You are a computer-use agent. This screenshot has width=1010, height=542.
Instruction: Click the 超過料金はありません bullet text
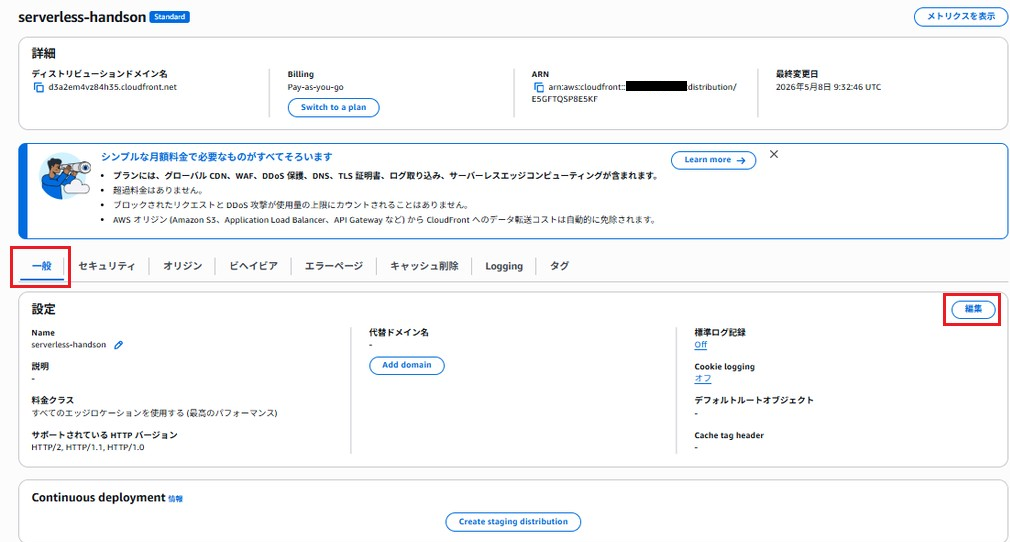pyautogui.click(x=158, y=190)
